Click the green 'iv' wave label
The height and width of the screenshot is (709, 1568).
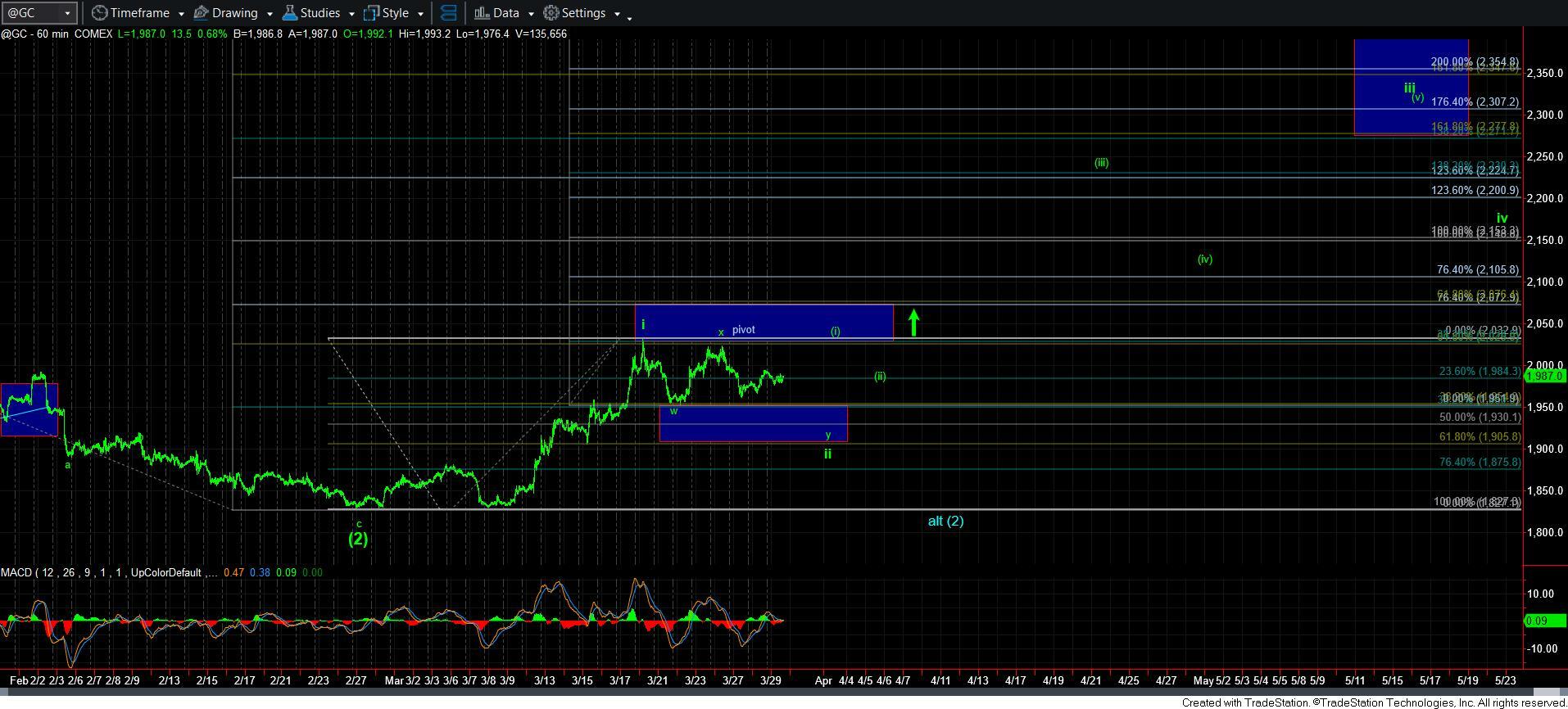point(1502,218)
